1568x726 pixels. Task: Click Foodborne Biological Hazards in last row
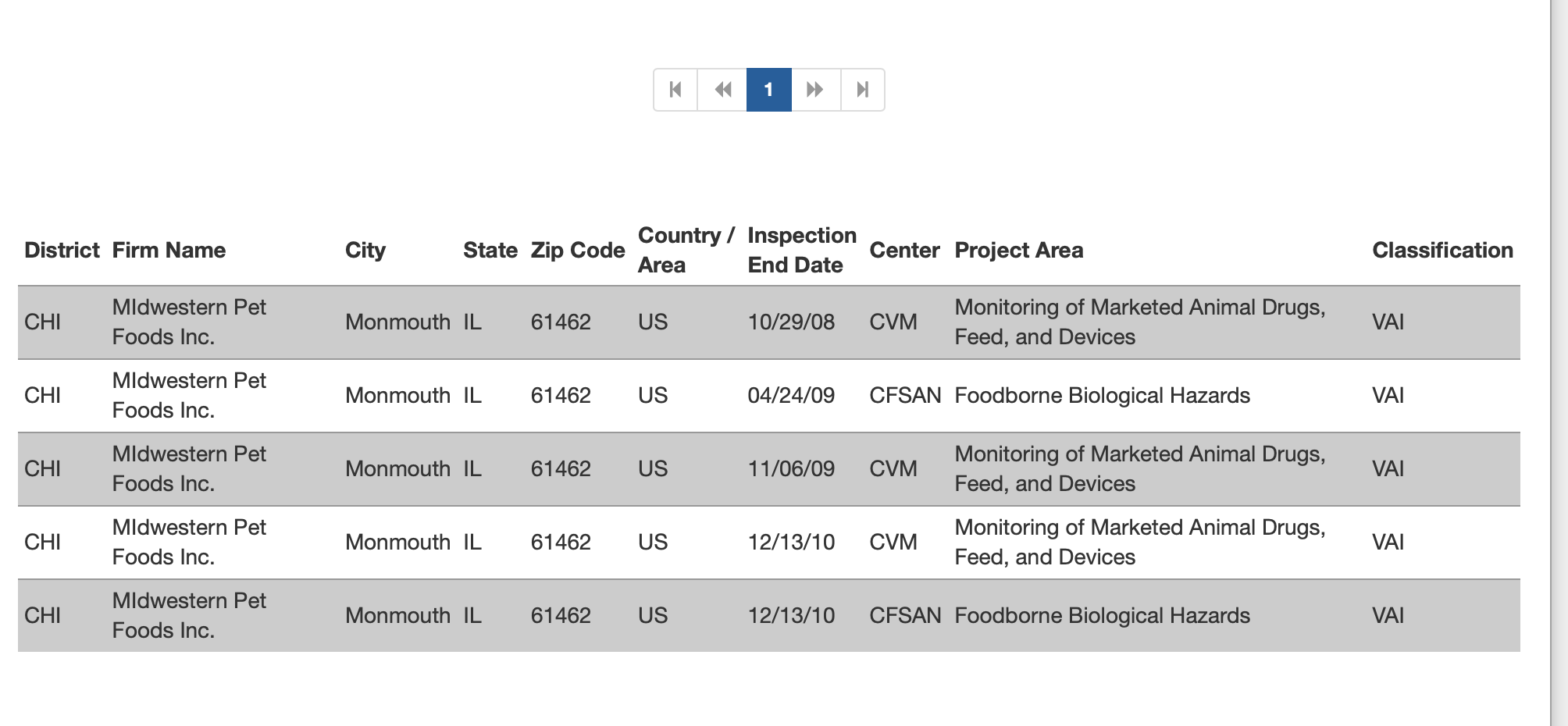1102,615
